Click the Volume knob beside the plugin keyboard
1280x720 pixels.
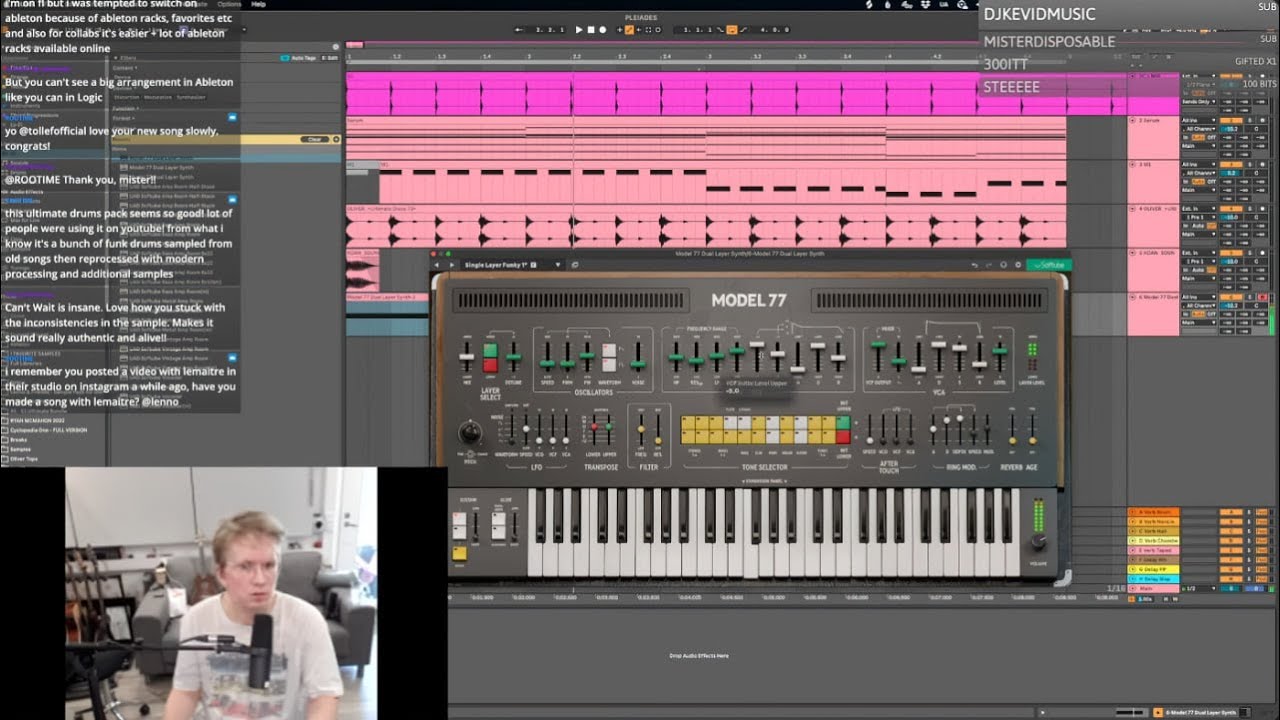(1039, 541)
